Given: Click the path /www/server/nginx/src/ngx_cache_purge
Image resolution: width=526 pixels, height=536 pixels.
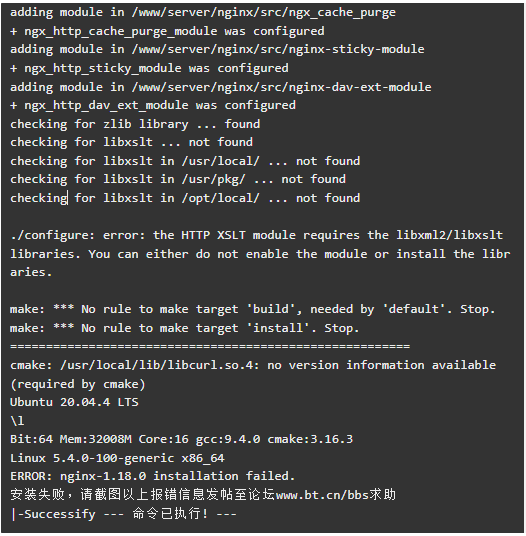Looking at the screenshot, I should (264, 13).
